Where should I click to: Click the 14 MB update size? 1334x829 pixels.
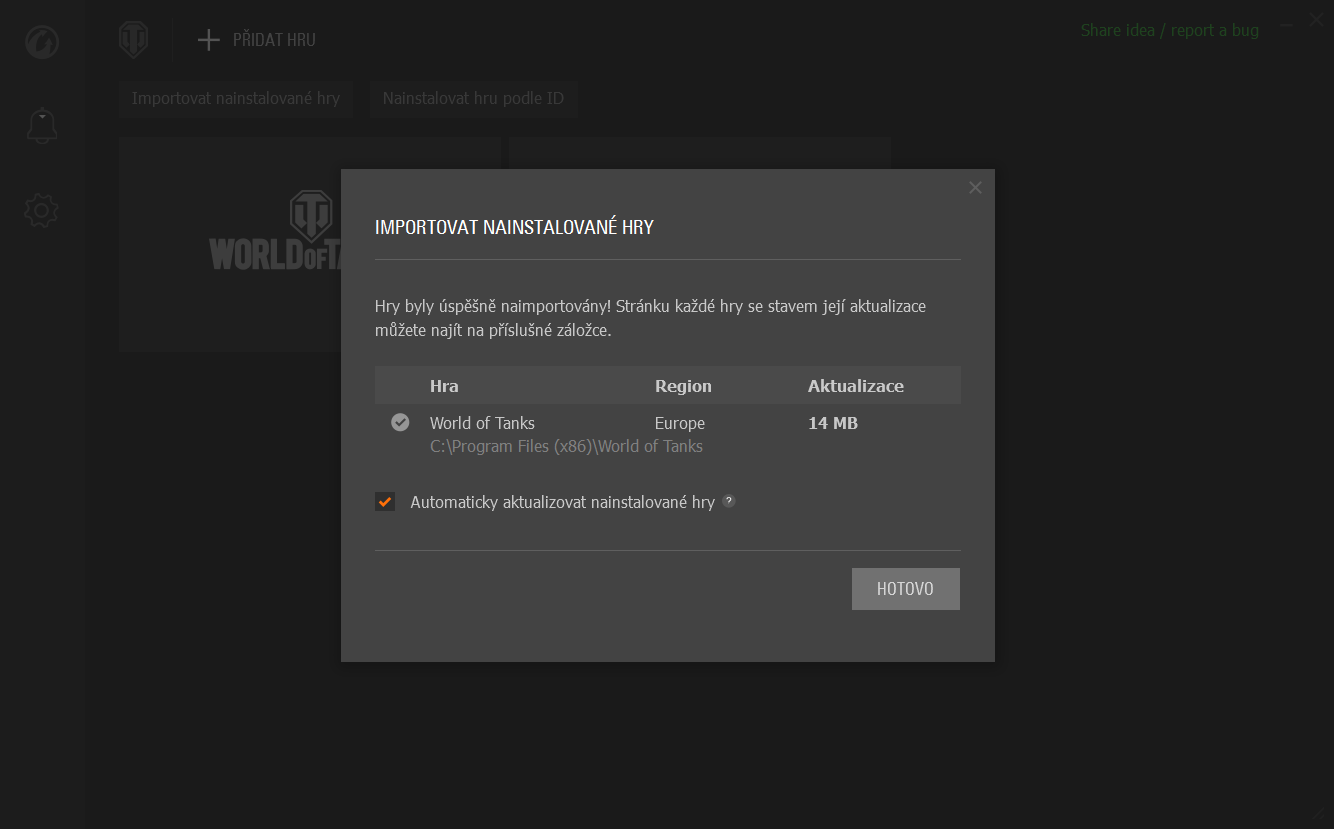[x=833, y=423]
